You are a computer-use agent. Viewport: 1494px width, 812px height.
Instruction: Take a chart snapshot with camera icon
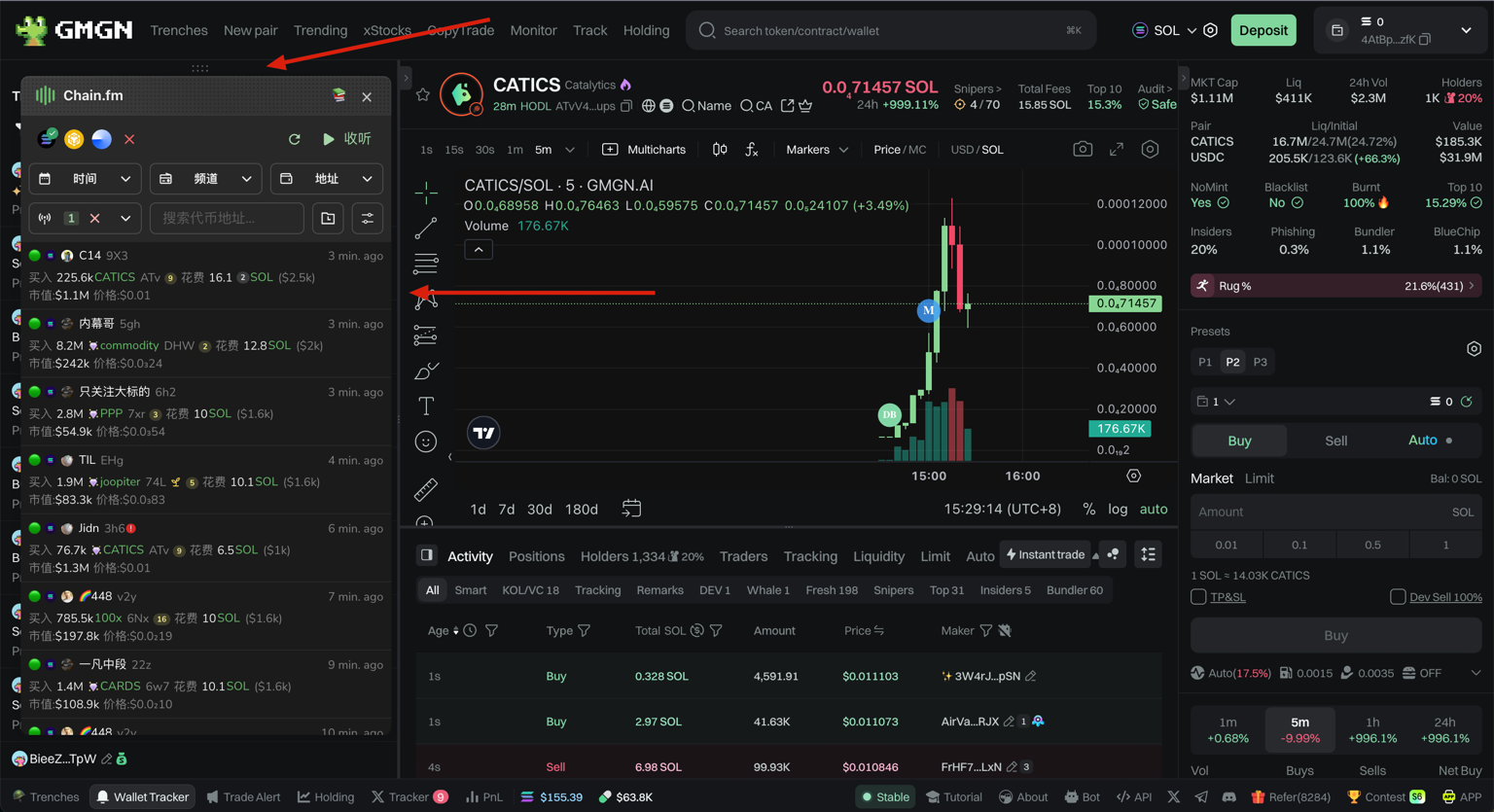1082,150
